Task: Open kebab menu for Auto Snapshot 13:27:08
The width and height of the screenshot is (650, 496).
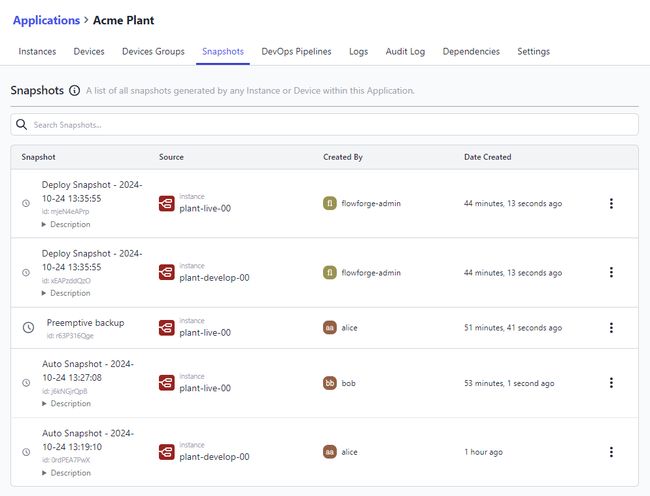Action: coord(611,383)
